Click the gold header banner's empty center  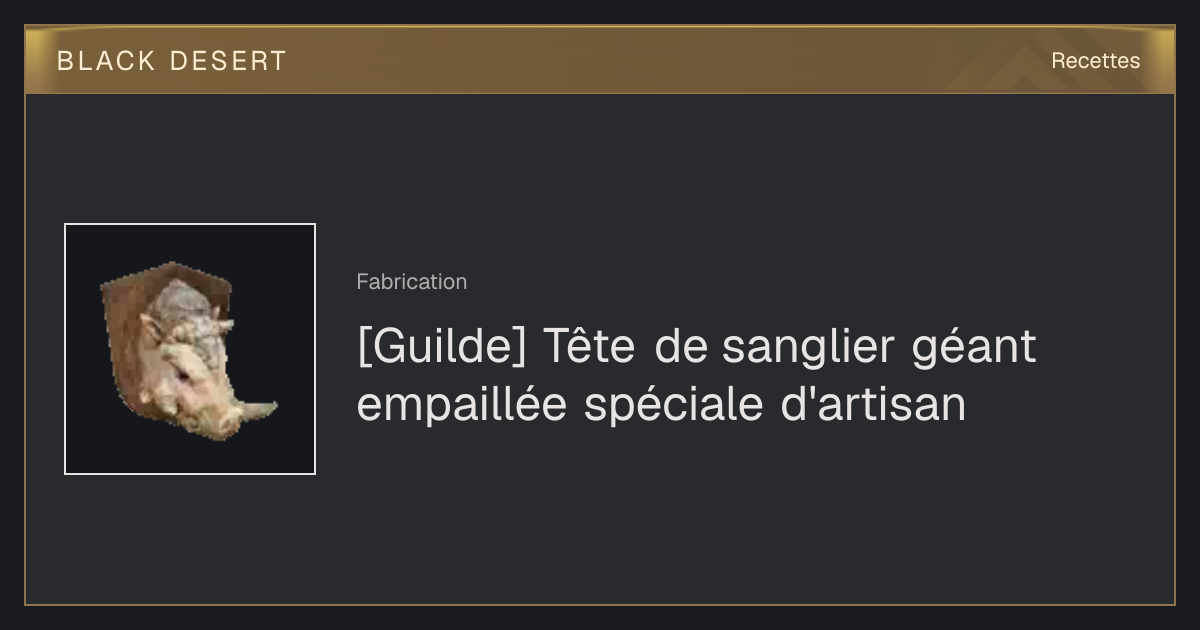point(640,61)
